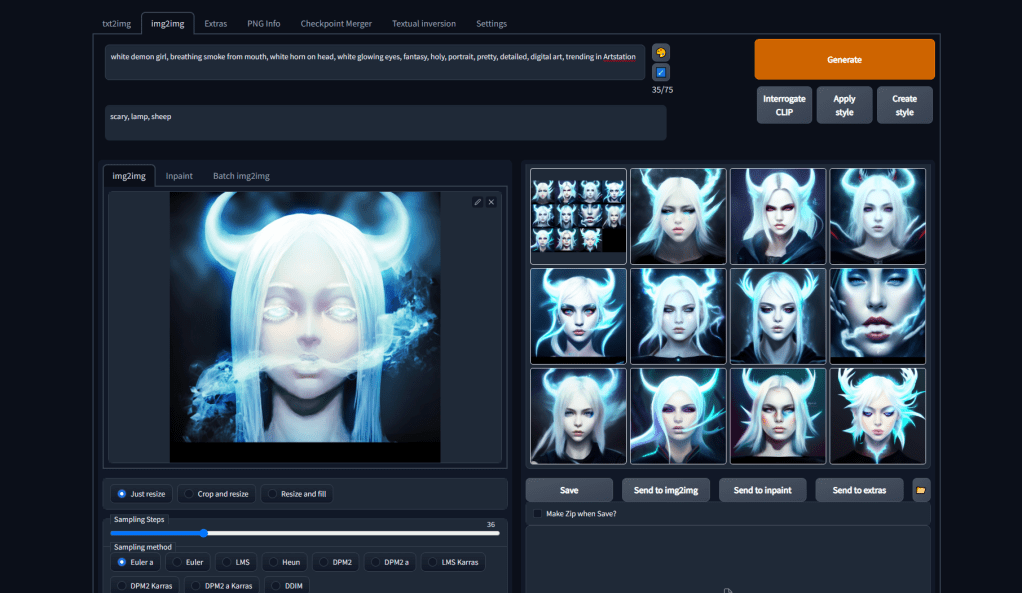Pick the LMS Karras sampler
Image resolution: width=1022 pixels, height=593 pixels.
point(453,562)
